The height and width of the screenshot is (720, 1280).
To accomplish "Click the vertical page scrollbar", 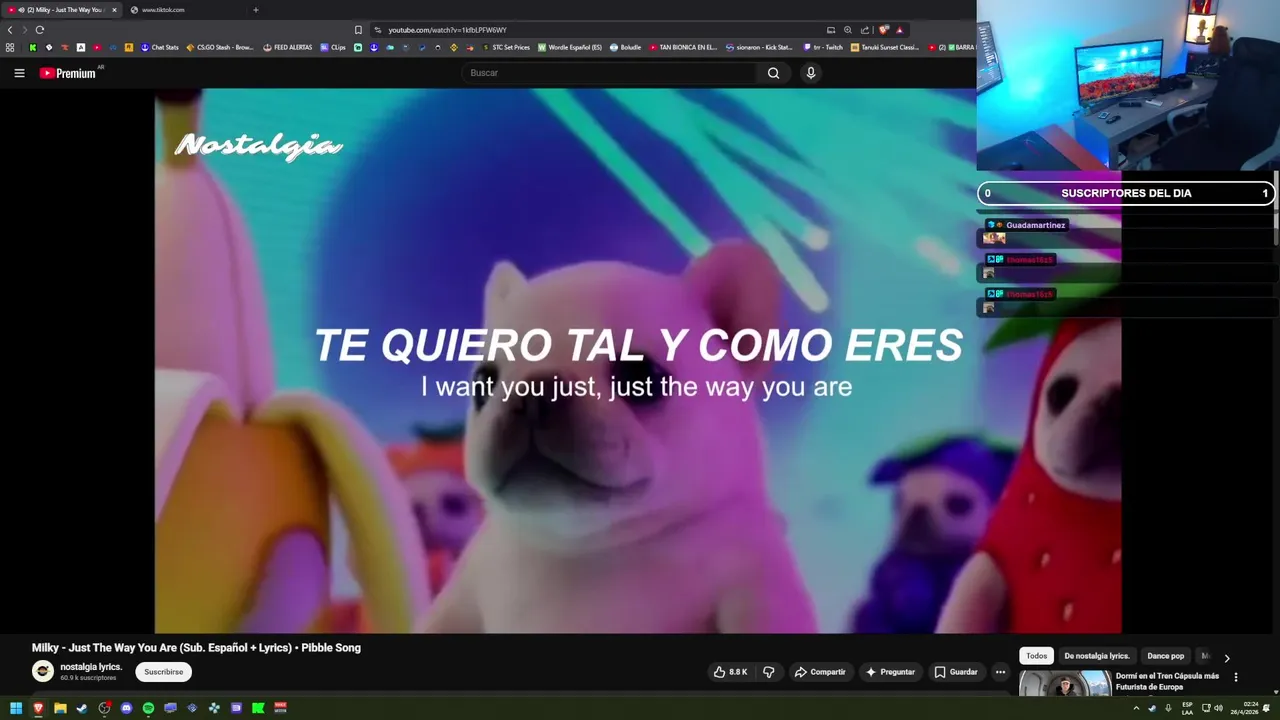I will point(1276,210).
